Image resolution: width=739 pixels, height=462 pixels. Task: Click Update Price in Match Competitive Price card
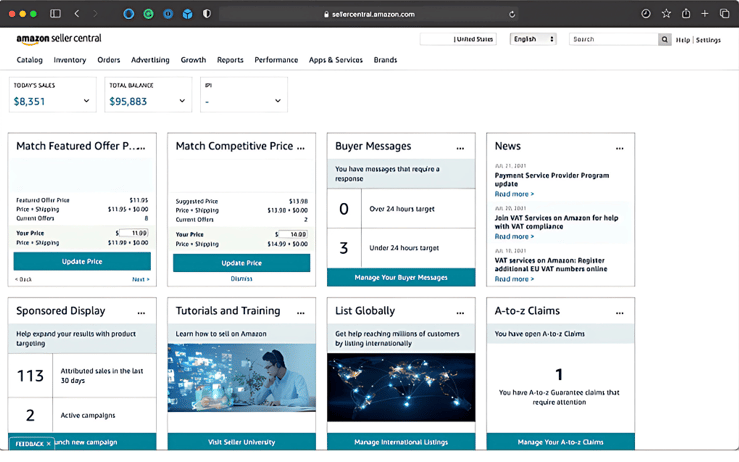pyautogui.click(x=241, y=263)
